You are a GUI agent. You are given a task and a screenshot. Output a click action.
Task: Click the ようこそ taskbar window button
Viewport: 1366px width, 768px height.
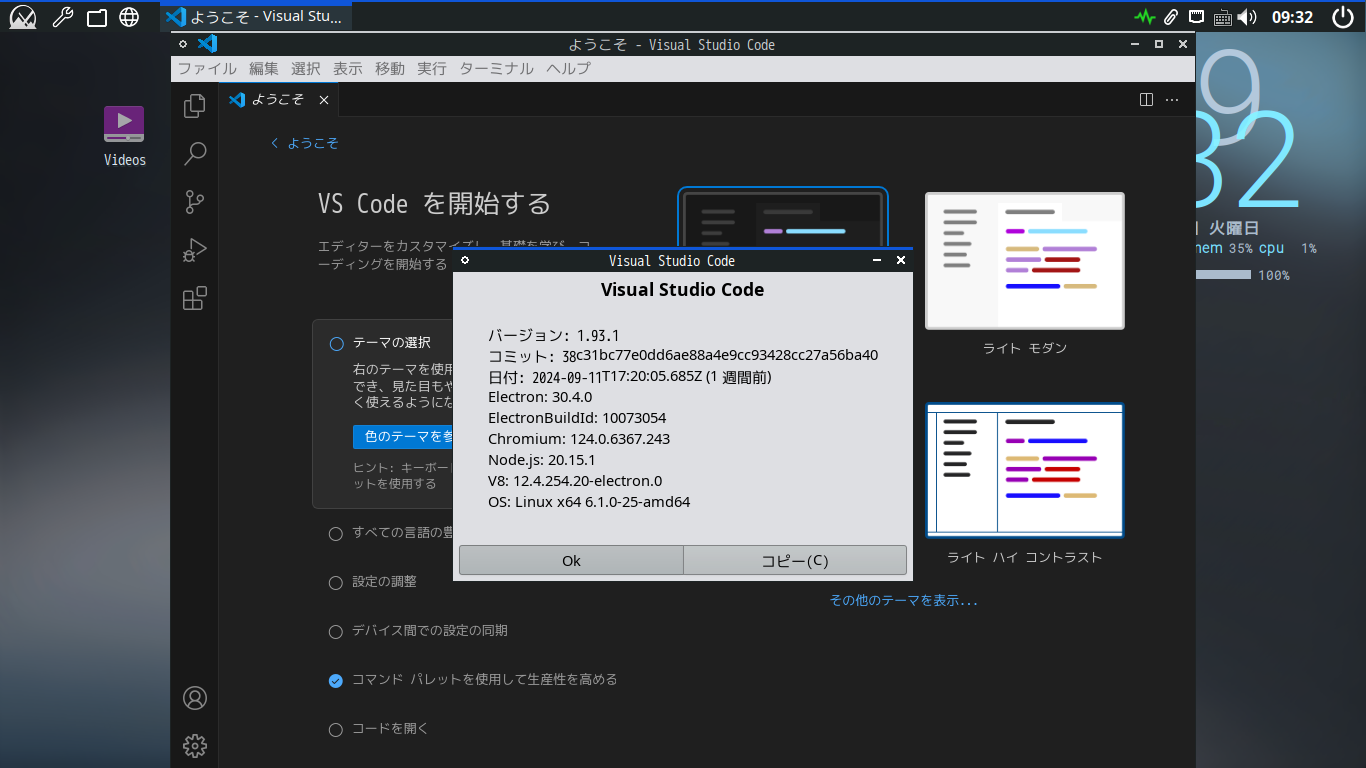(x=256, y=17)
